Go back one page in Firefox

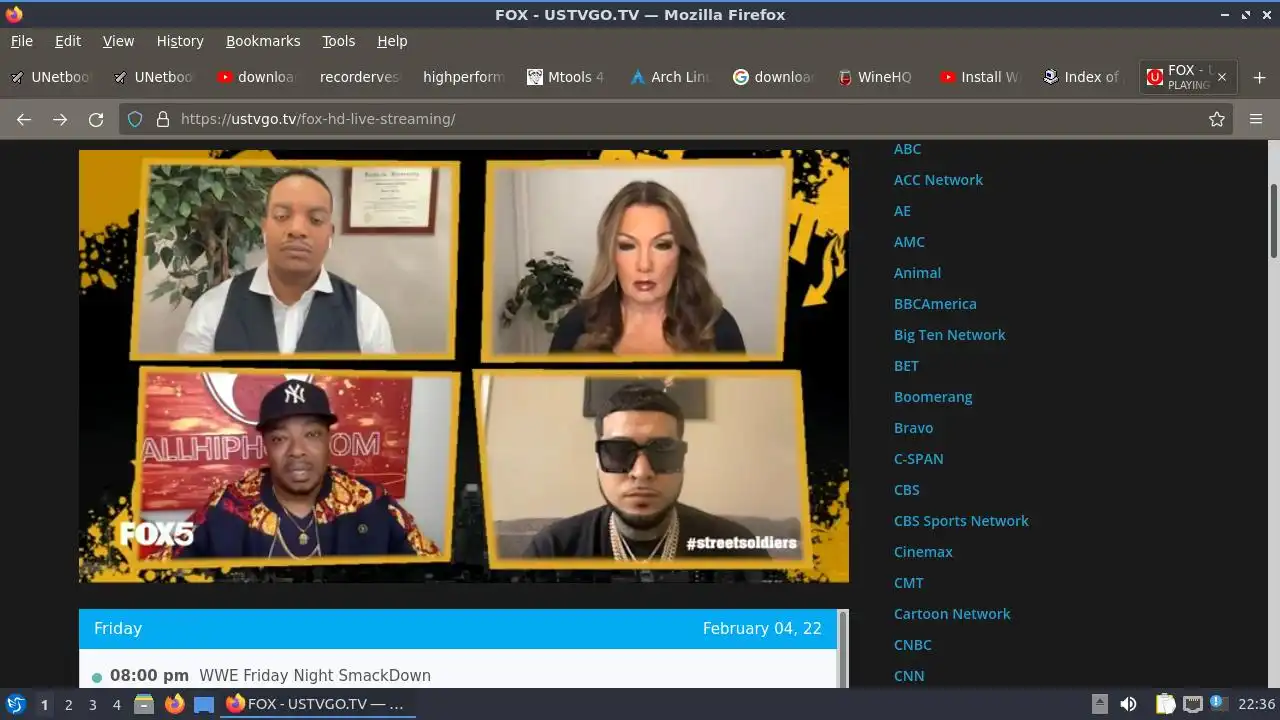click(x=24, y=119)
